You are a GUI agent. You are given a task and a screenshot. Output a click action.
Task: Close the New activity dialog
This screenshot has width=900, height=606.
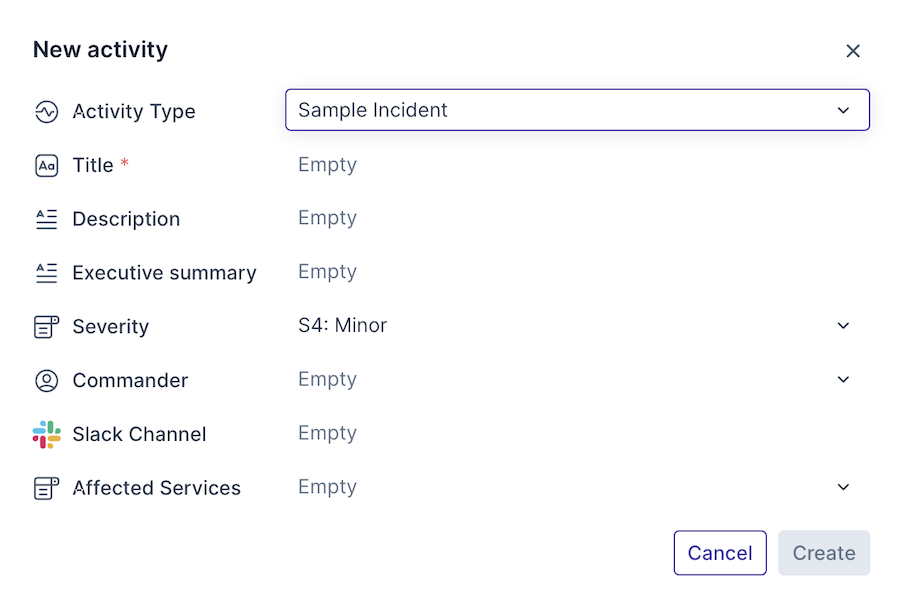point(853,51)
